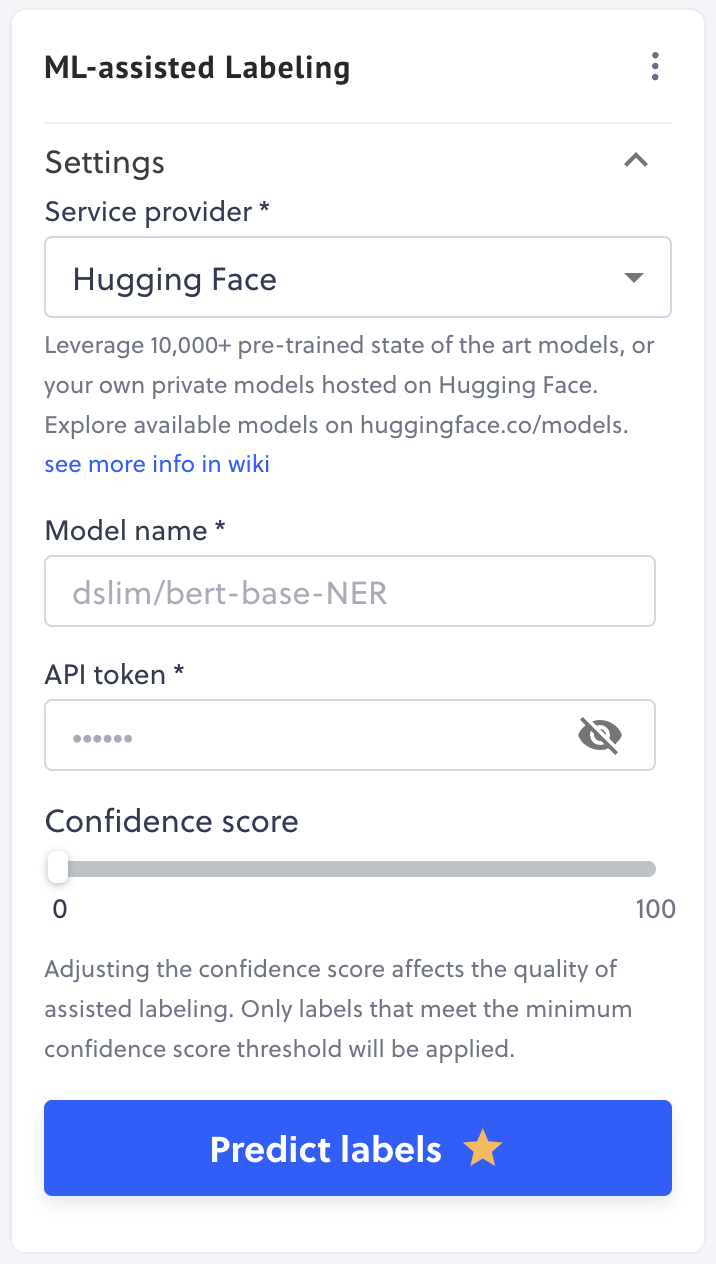Image resolution: width=716 pixels, height=1264 pixels.
Task: Focus the API token password field
Action: [310, 736]
